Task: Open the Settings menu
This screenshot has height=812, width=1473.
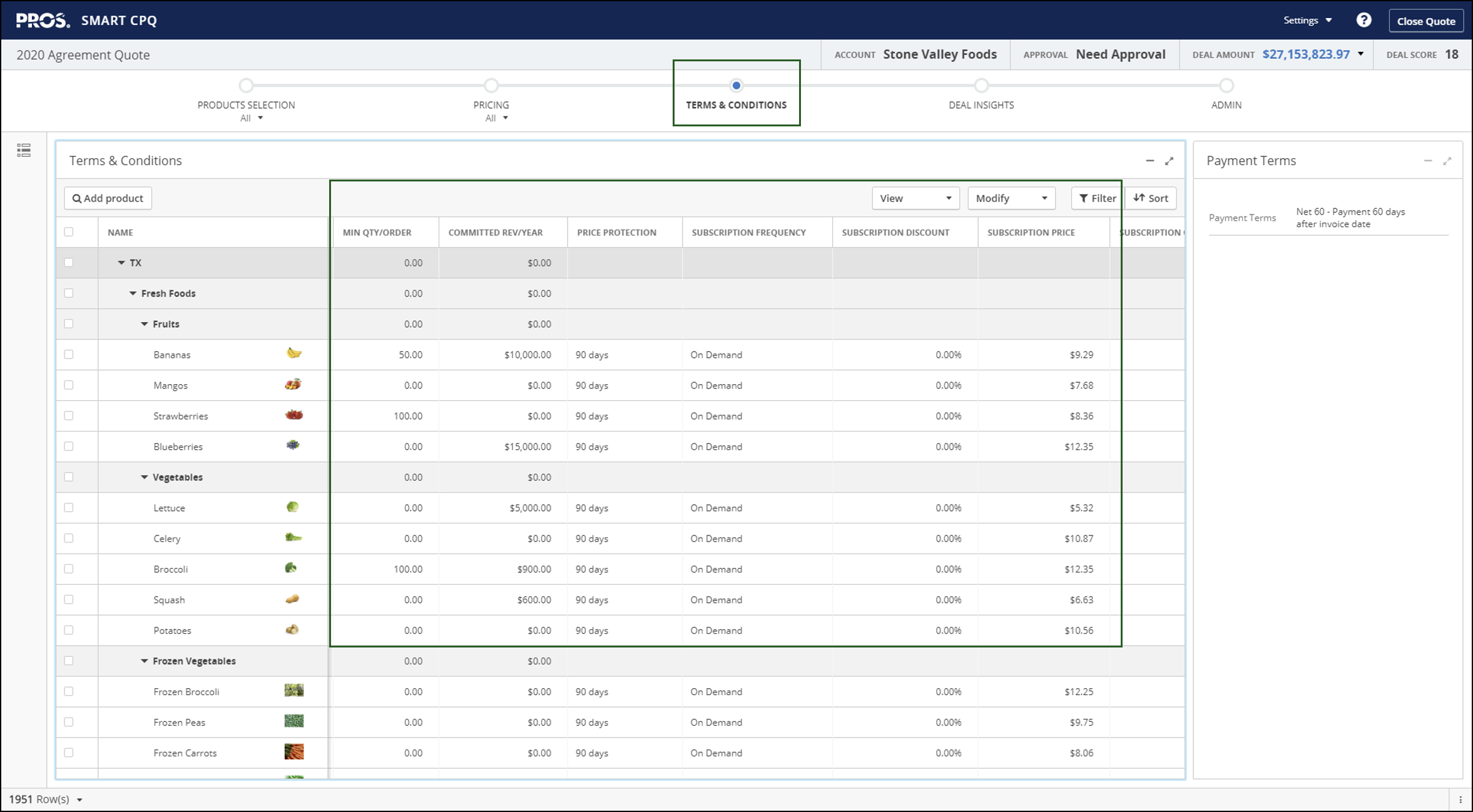Action: (x=1307, y=21)
